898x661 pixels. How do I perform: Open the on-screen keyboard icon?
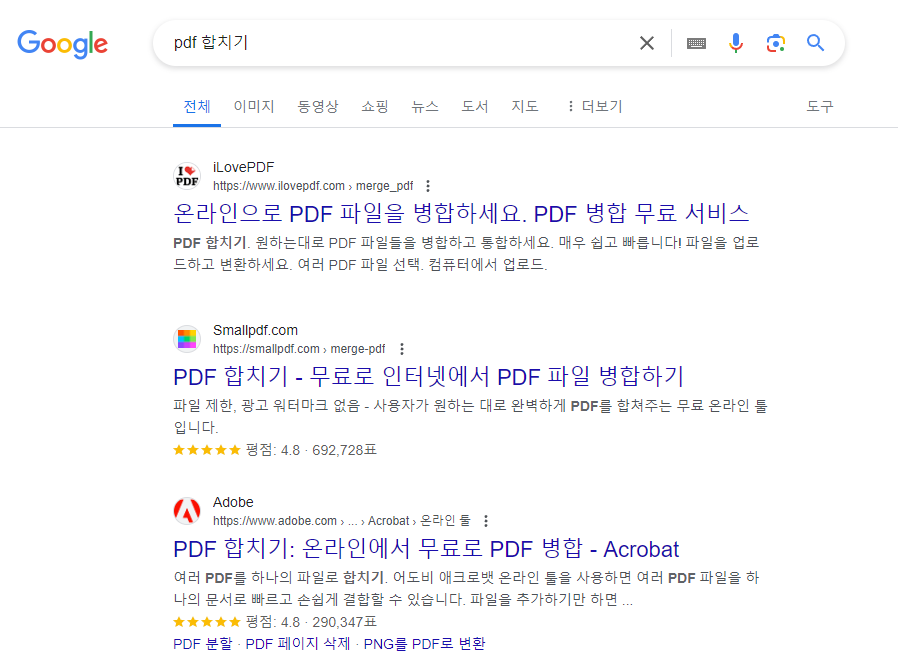[696, 43]
